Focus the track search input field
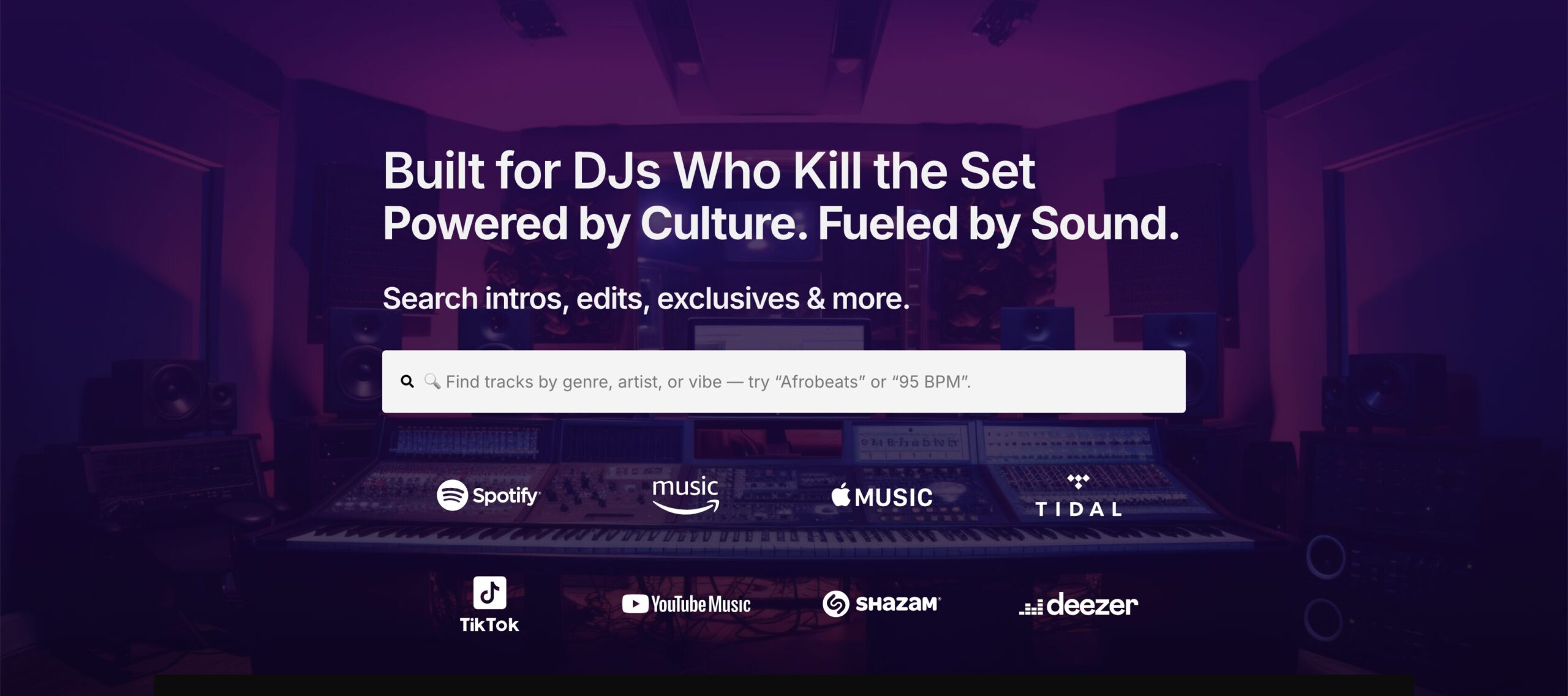 pos(783,381)
